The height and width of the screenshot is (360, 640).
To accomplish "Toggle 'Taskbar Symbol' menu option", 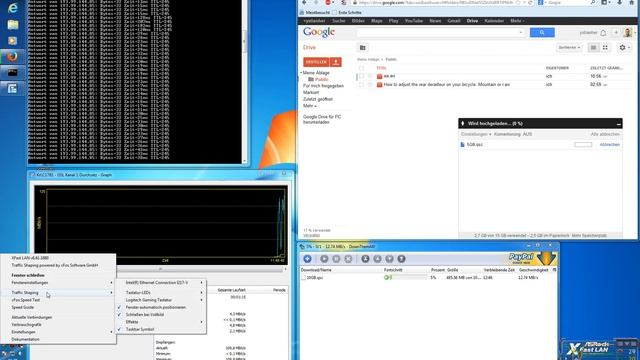I will point(140,329).
